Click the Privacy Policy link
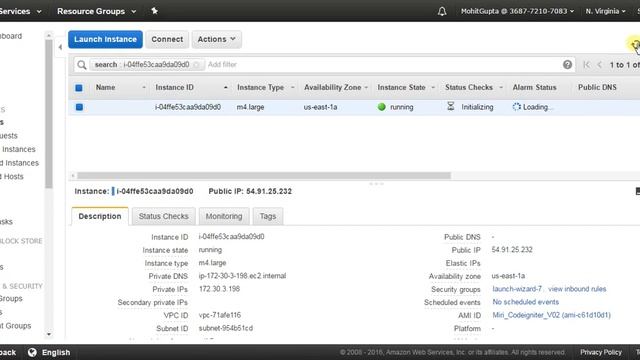The width and height of the screenshot is (640, 360). click(601, 352)
